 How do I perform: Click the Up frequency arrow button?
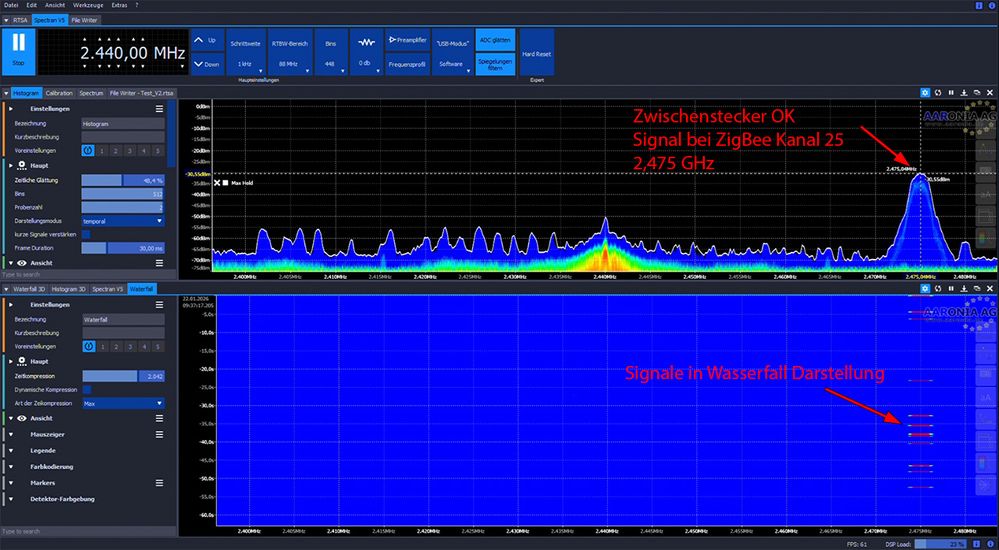pos(205,41)
